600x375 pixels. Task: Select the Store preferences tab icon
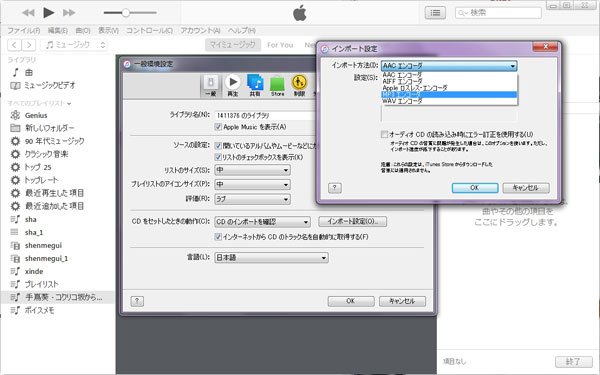(x=277, y=86)
